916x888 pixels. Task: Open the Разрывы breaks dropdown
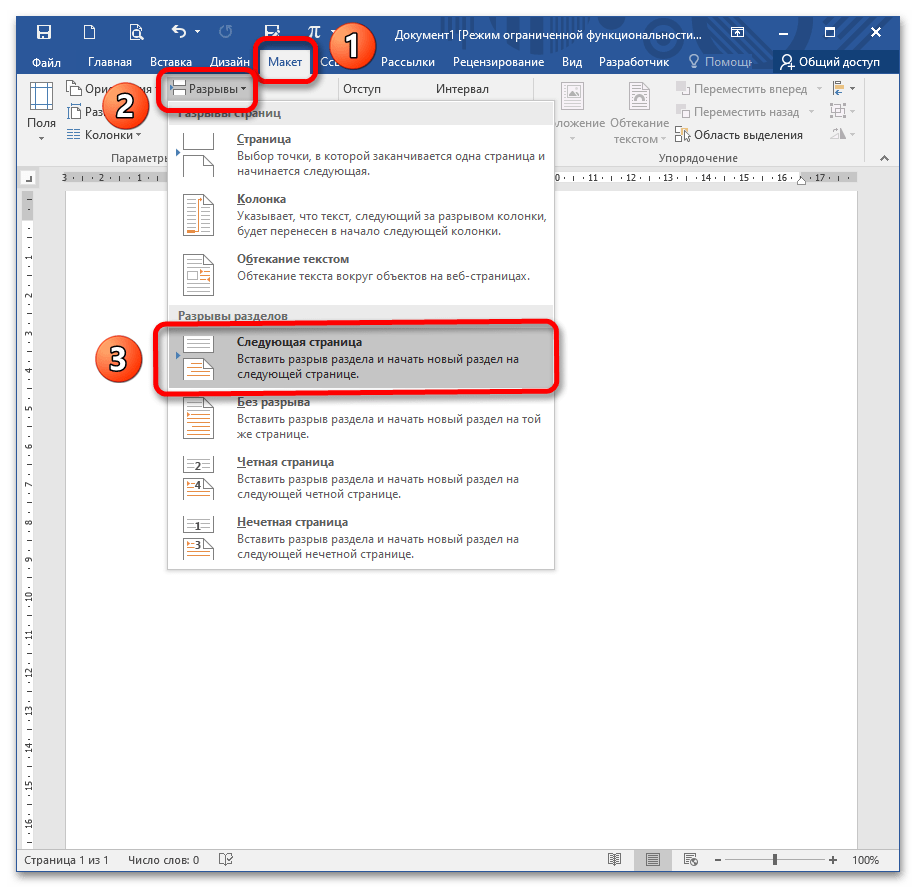pyautogui.click(x=210, y=89)
